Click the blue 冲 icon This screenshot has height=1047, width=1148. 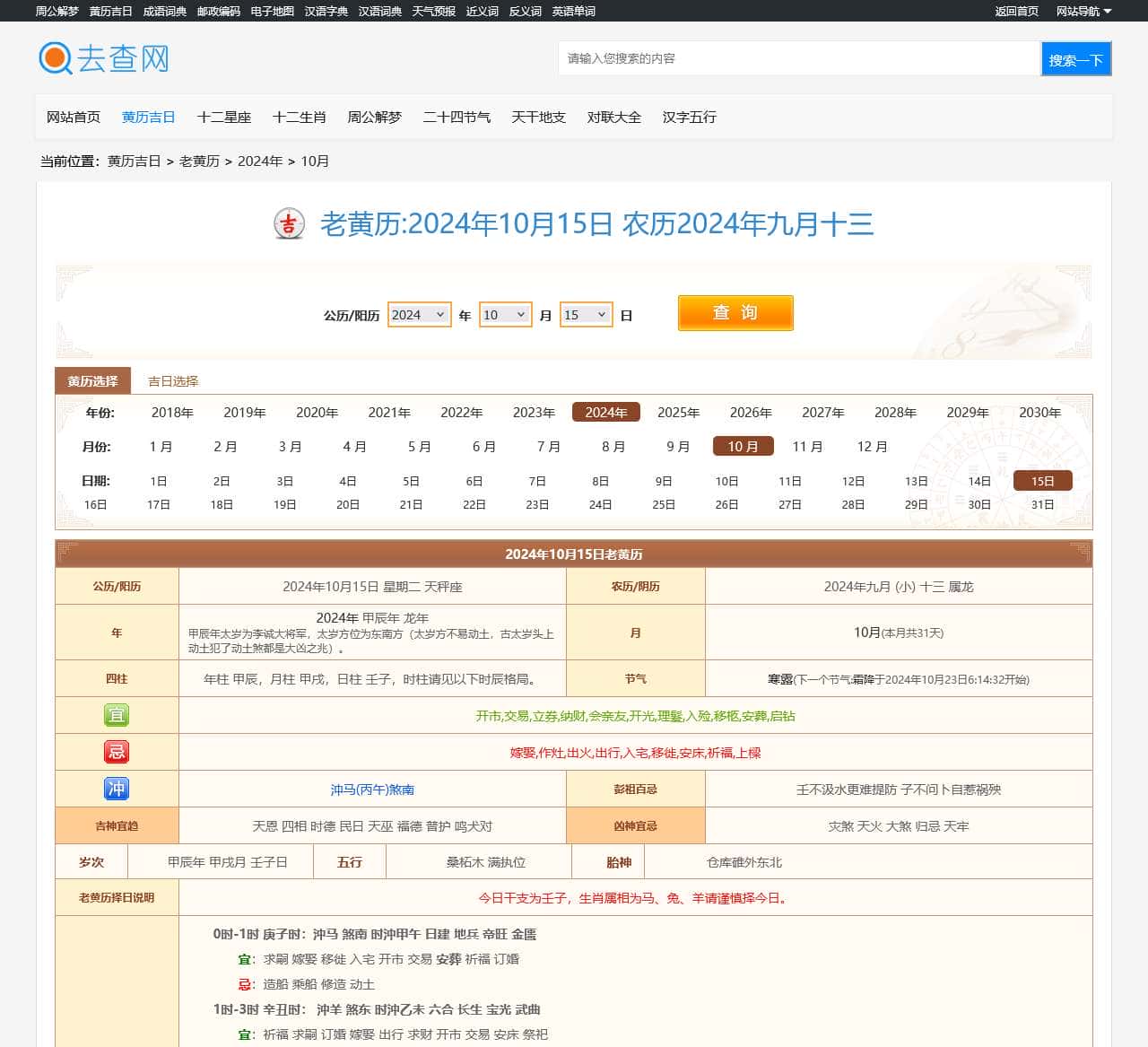[x=117, y=789]
